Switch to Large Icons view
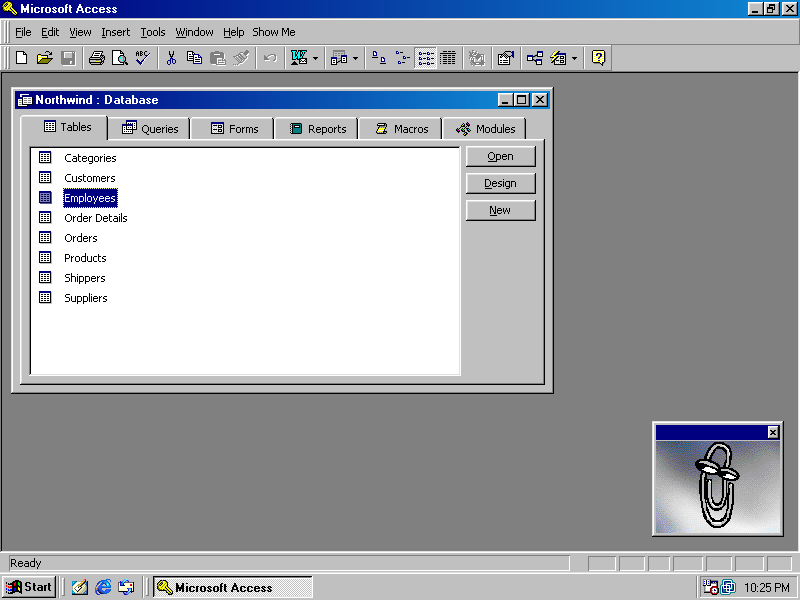The image size is (800, 600). coord(379,58)
